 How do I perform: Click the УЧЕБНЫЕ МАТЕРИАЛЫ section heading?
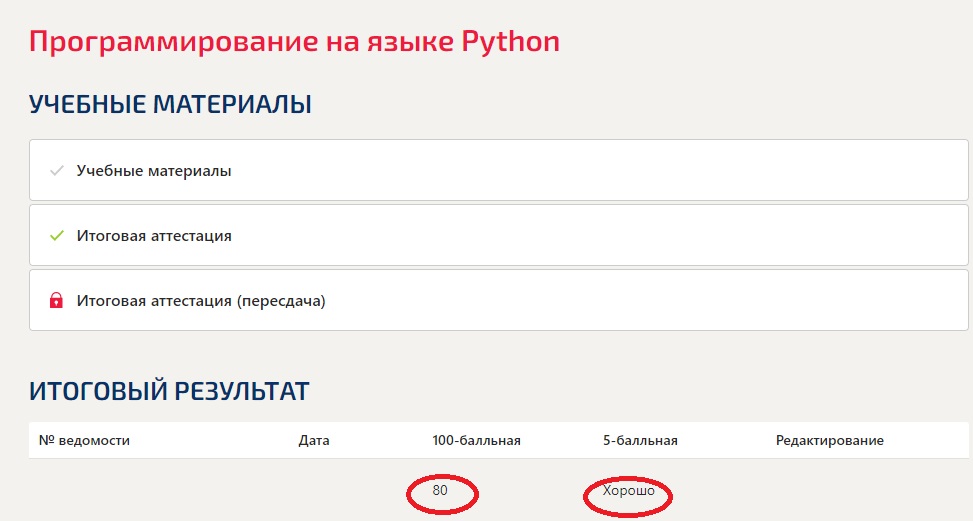pos(170,104)
